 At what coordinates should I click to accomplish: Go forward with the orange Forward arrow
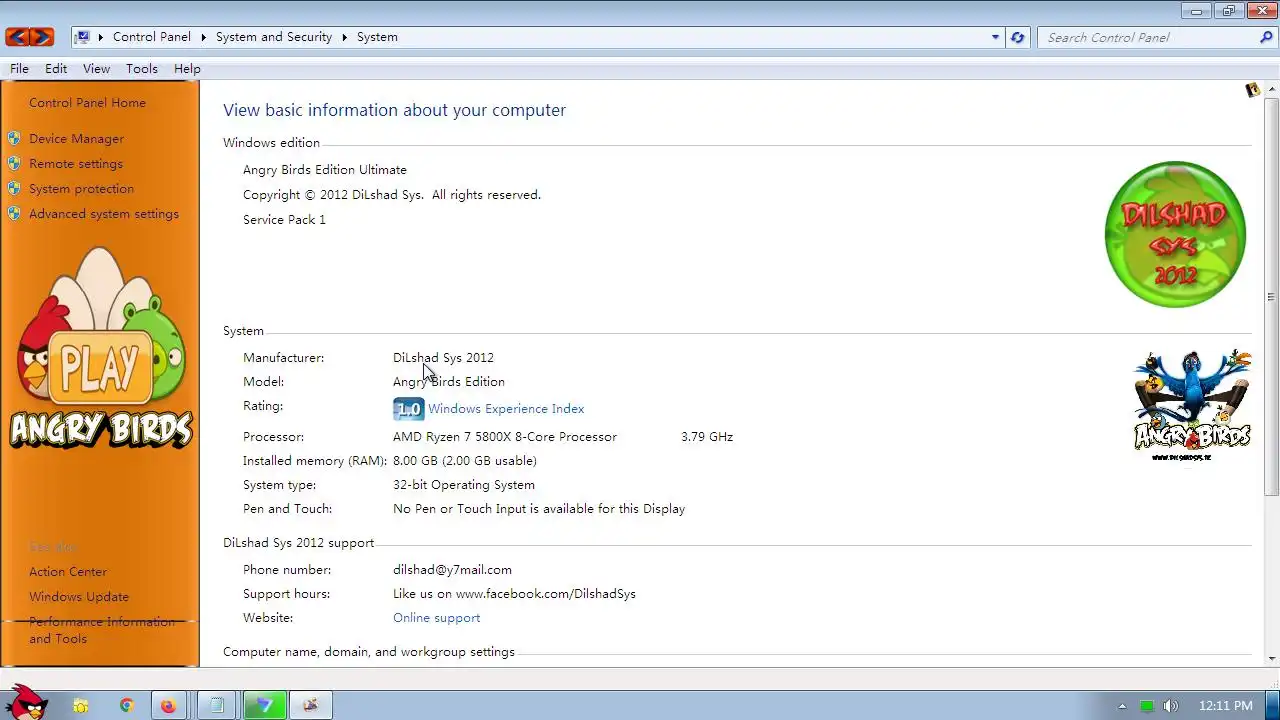(42, 37)
